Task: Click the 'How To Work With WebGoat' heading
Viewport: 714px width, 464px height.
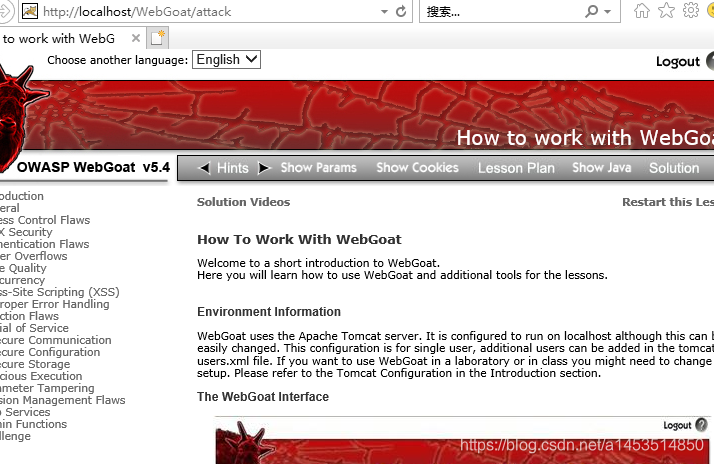Action: [x=299, y=240]
